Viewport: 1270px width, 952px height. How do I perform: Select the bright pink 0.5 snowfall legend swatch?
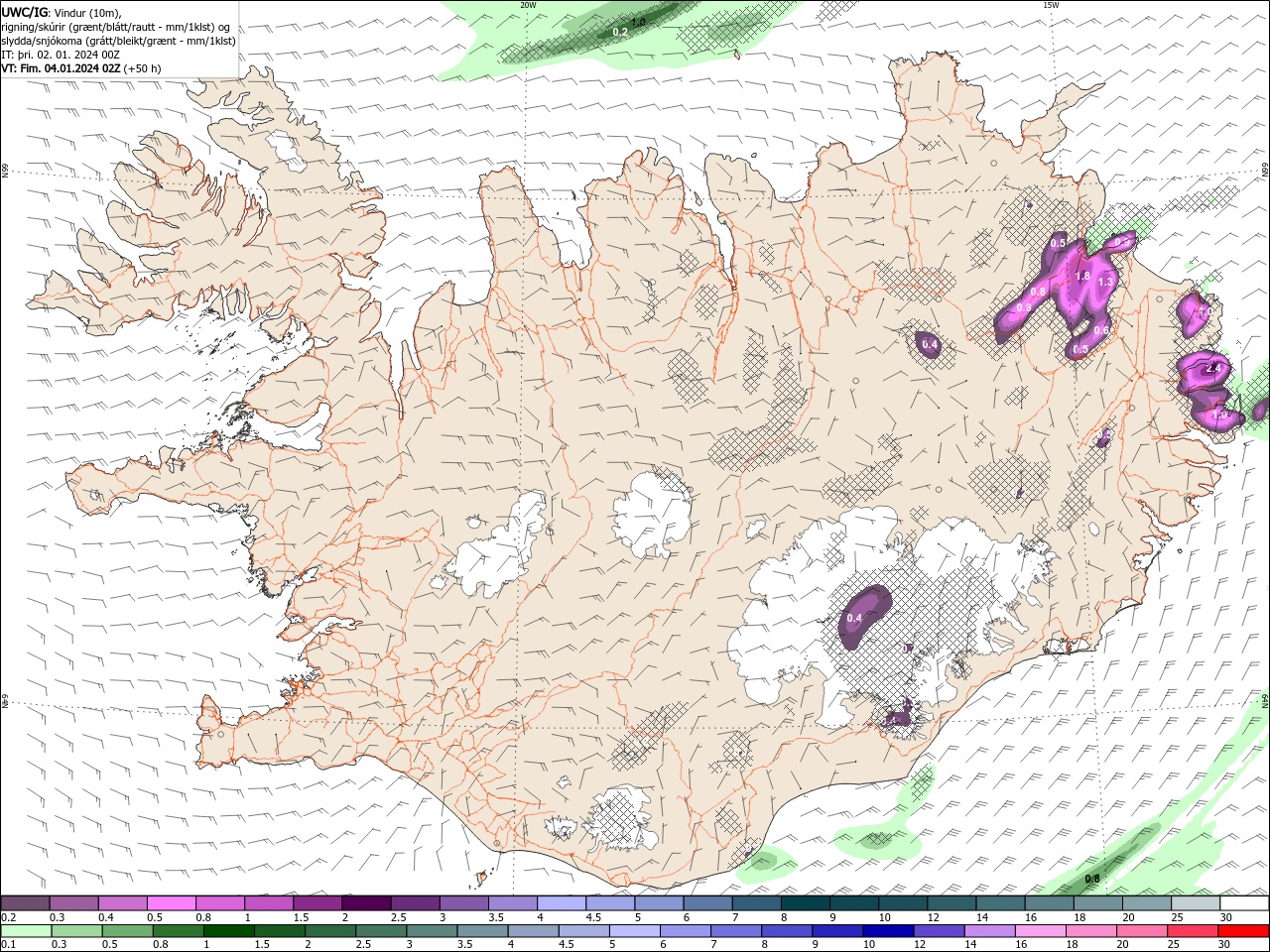172,903
